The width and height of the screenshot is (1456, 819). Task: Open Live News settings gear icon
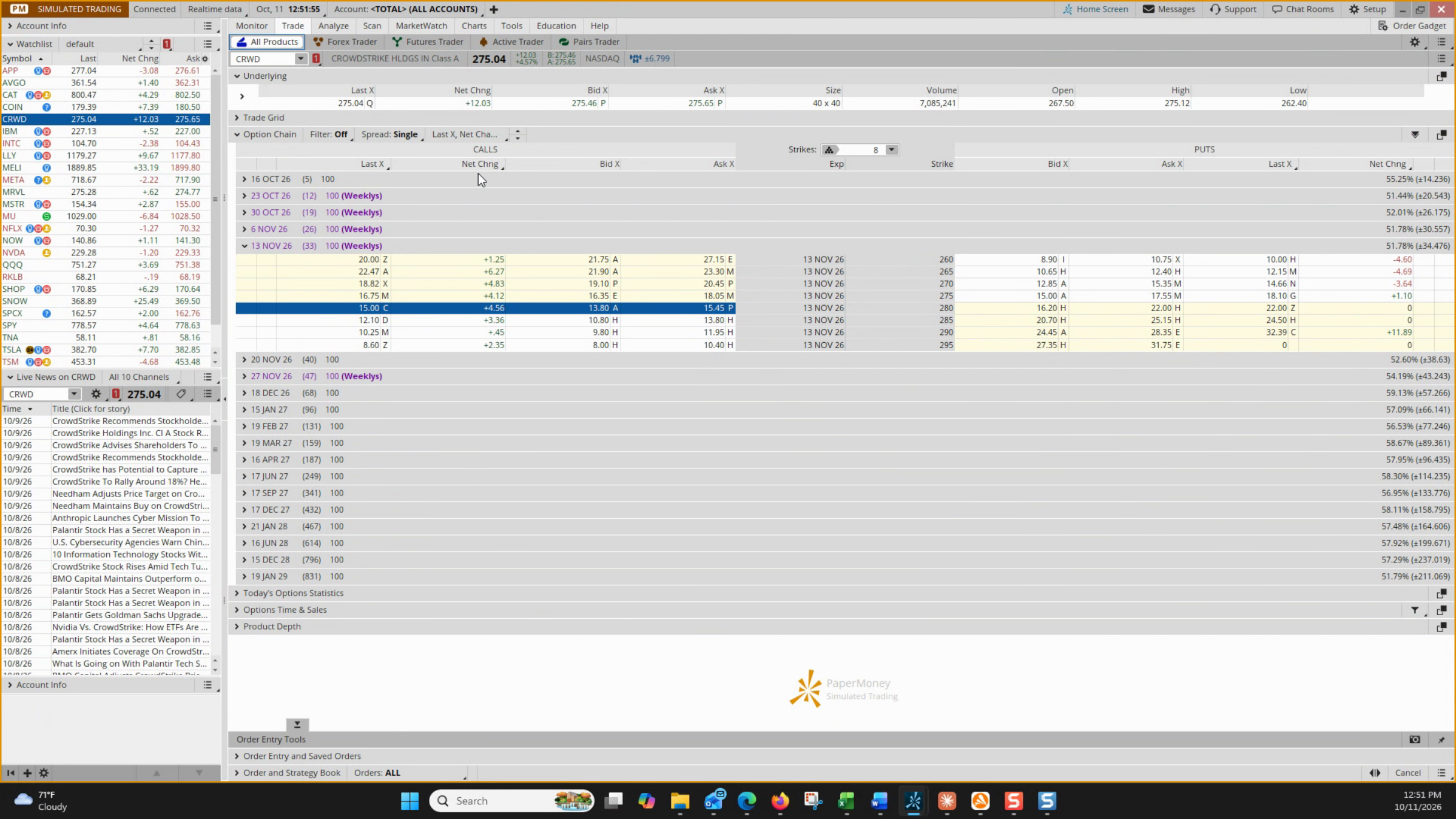(x=96, y=394)
